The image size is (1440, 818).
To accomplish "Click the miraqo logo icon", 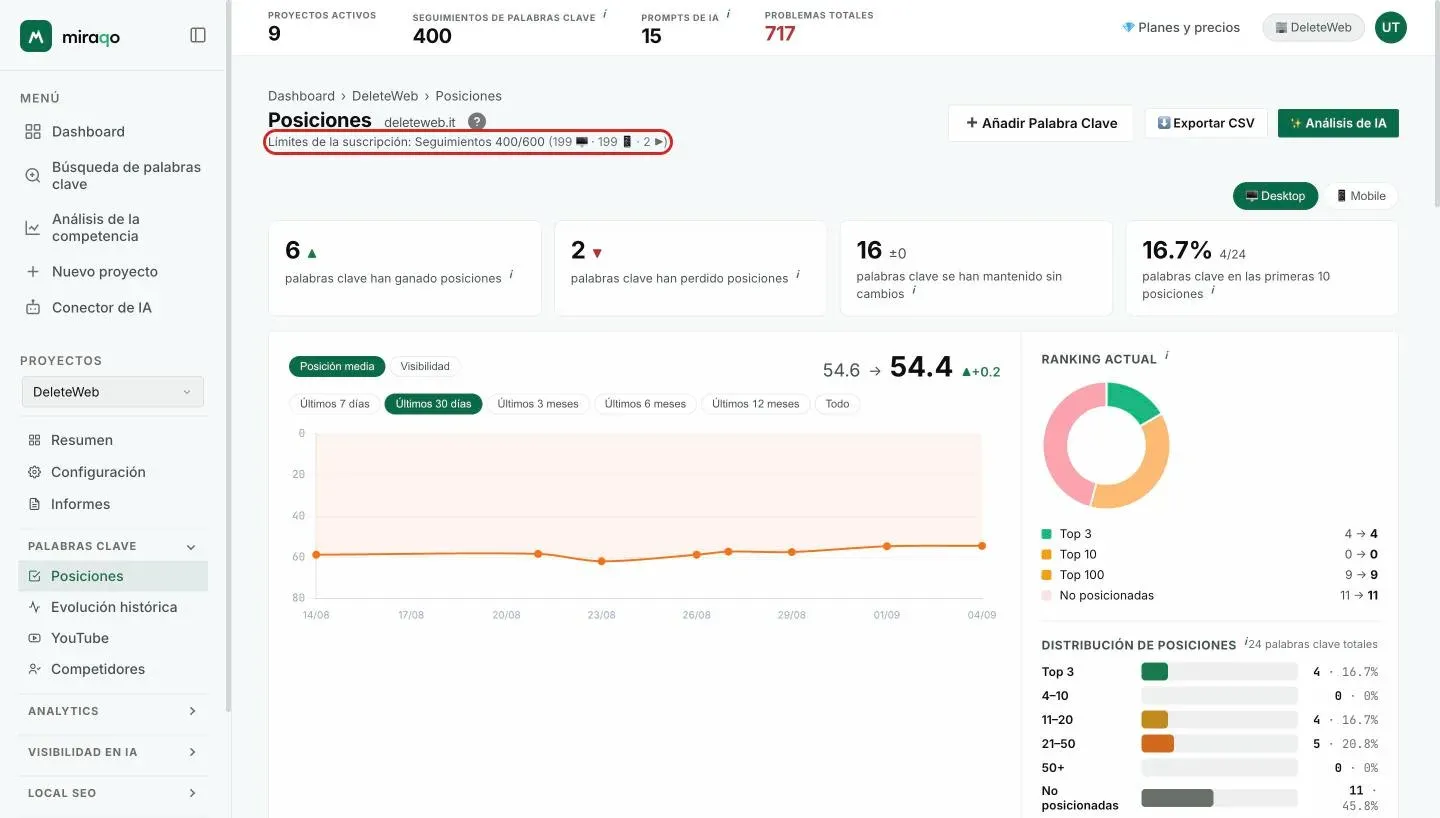I will tap(36, 36).
